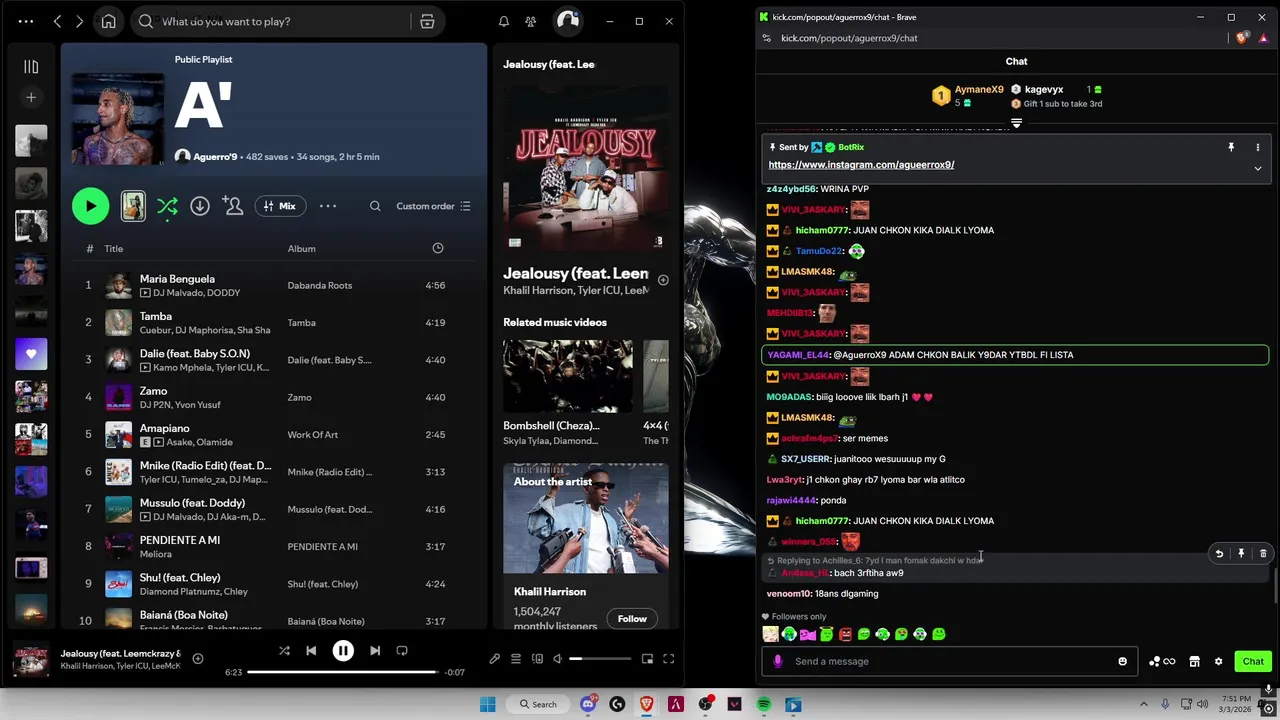Screen dimensions: 1280x720
Task: Open the emoji picker in chat input
Action: 1122,661
